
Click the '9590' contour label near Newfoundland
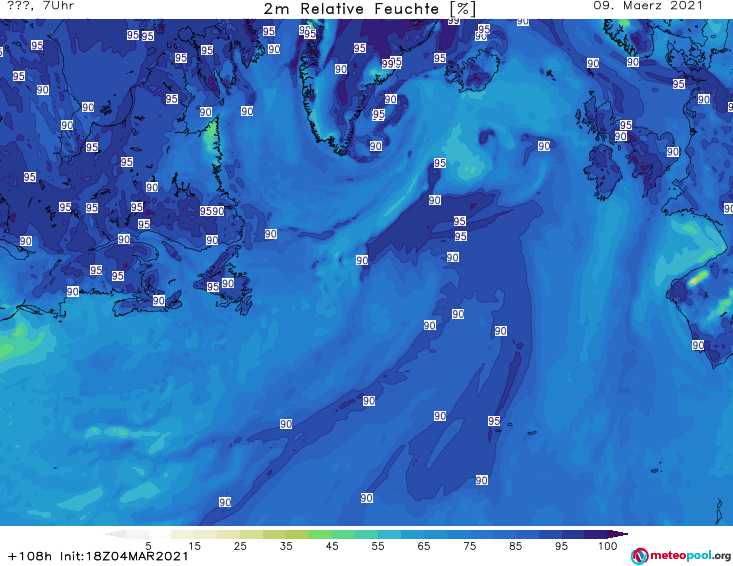(212, 211)
